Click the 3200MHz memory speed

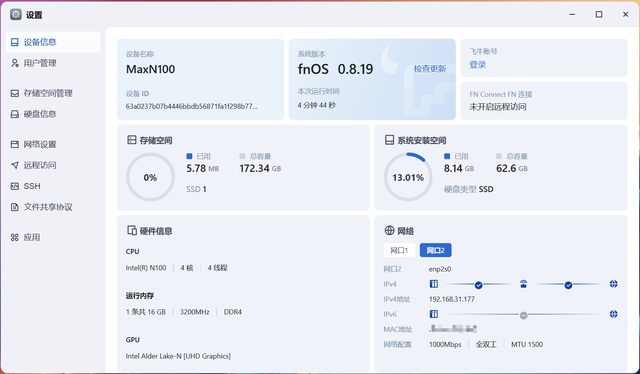pos(195,312)
